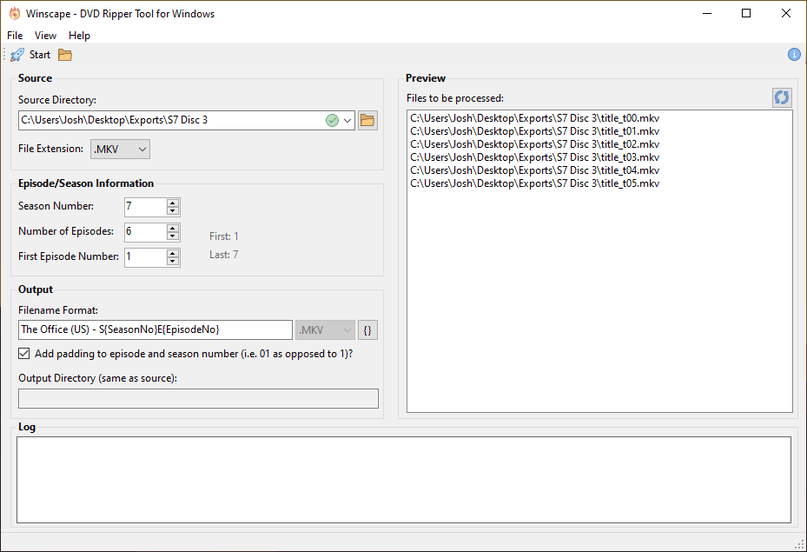Open the View menu
Image resolution: width=807 pixels, height=552 pixels.
click(x=45, y=36)
